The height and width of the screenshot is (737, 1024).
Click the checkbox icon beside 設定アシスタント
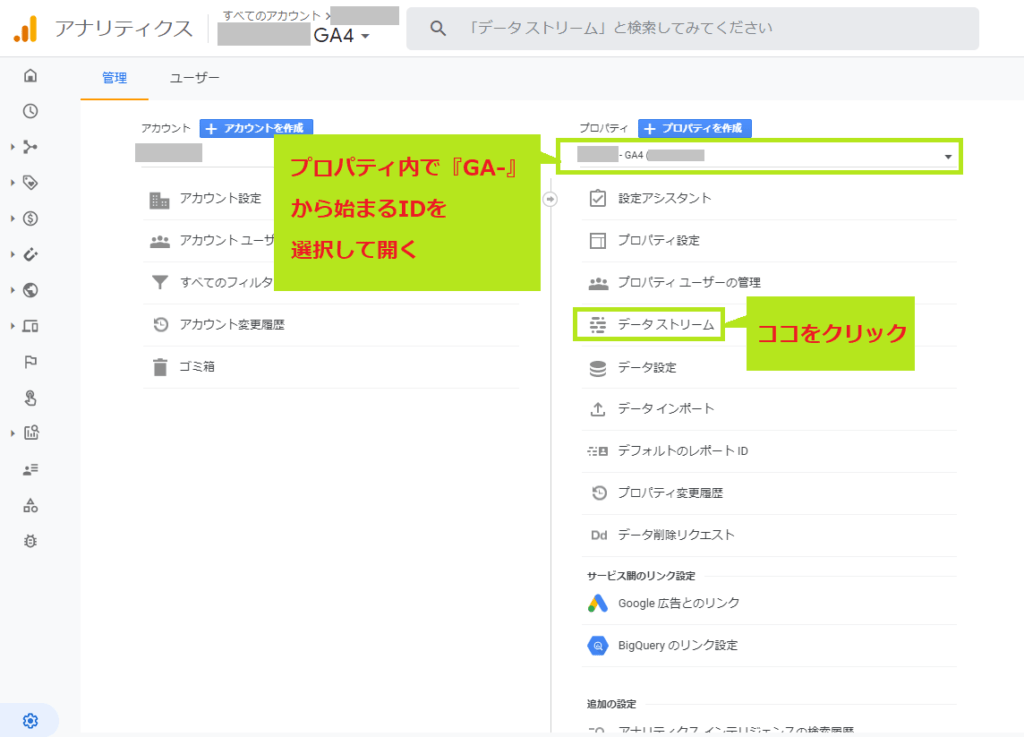coord(598,198)
